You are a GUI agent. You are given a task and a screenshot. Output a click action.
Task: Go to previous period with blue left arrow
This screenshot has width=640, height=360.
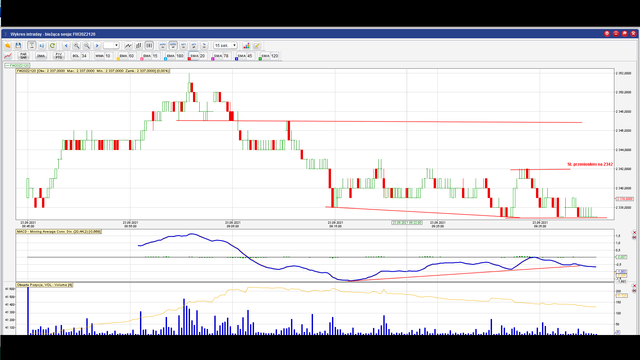[66, 45]
